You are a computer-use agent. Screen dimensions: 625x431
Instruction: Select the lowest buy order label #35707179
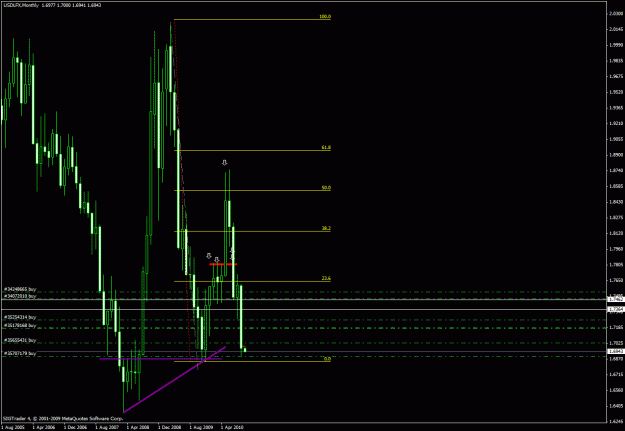tap(20, 353)
